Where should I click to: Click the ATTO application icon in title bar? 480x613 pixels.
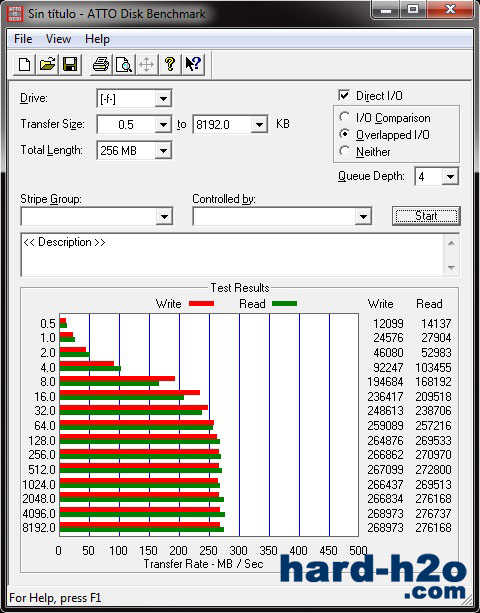pos(15,14)
